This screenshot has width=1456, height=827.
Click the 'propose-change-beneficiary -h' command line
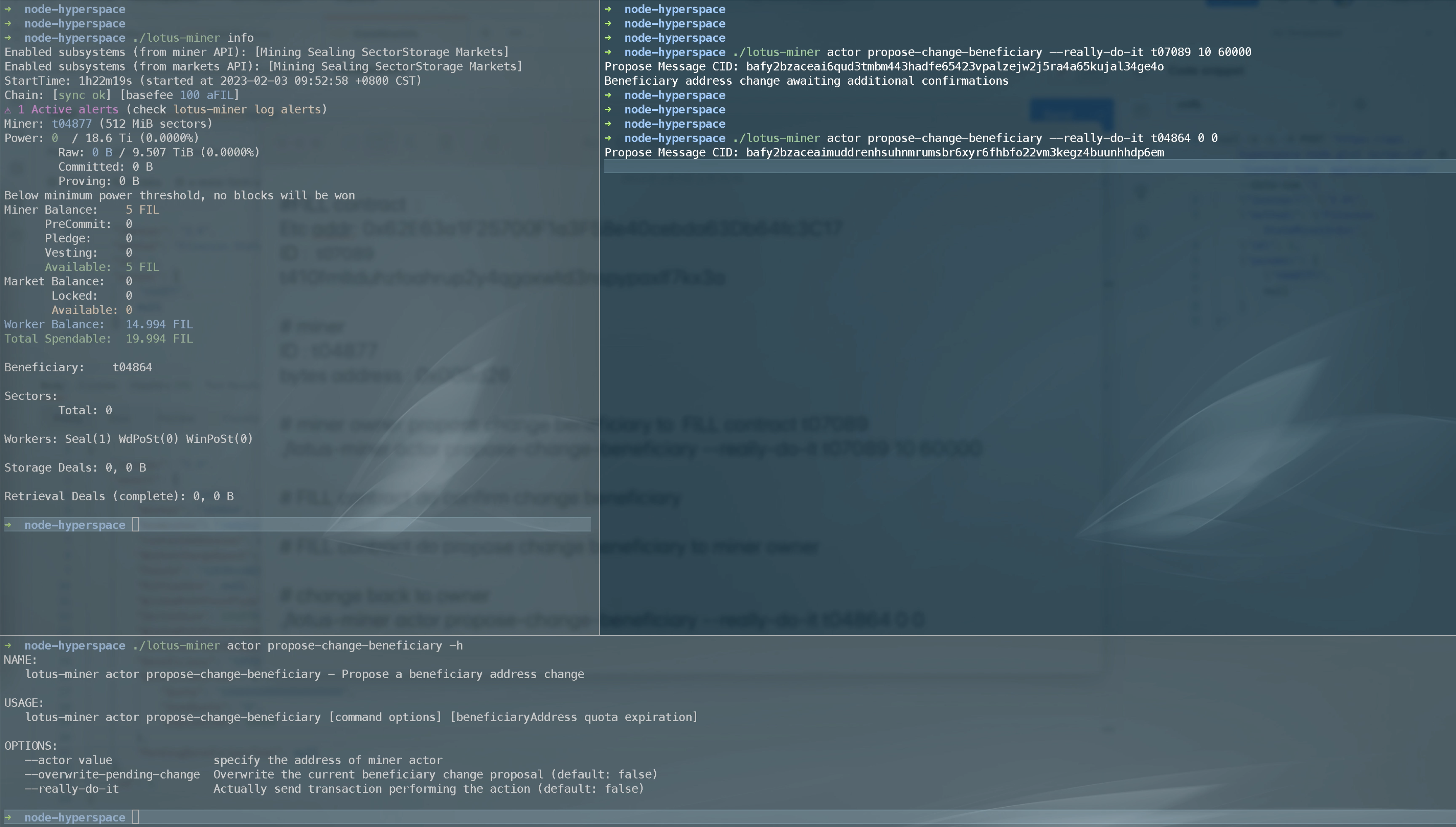coord(233,646)
